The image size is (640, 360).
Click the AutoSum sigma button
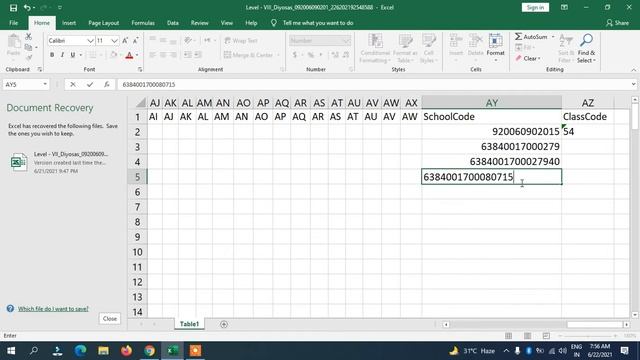pyautogui.click(x=531, y=37)
